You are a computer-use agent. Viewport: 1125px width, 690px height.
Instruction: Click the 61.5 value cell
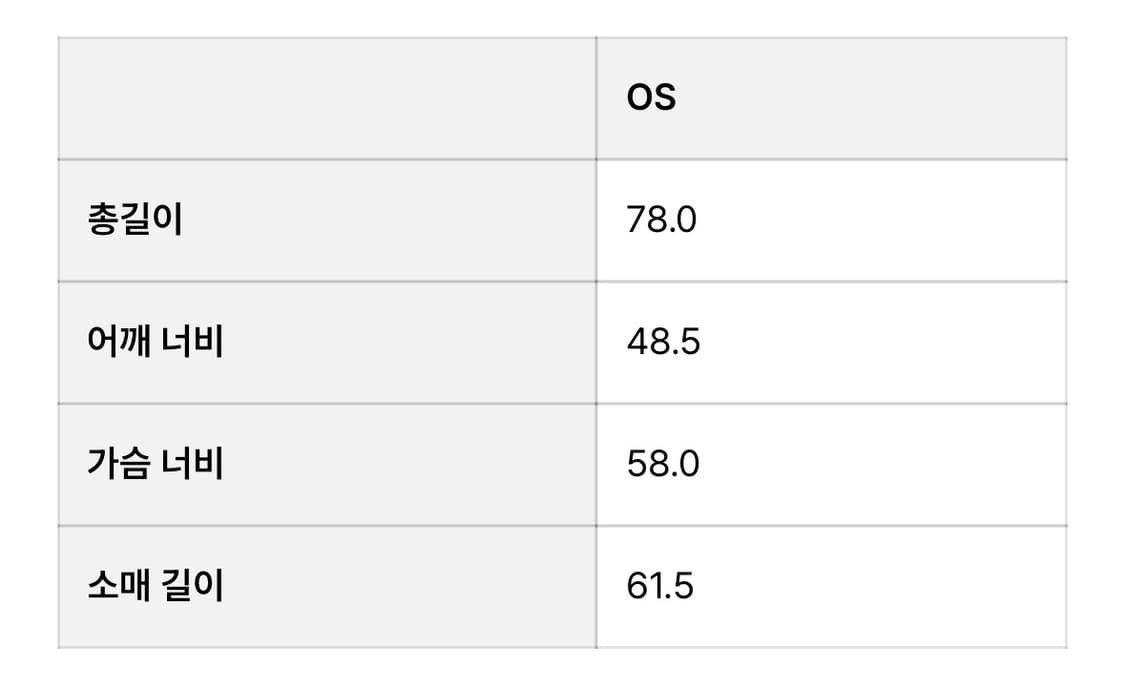(x=660, y=586)
